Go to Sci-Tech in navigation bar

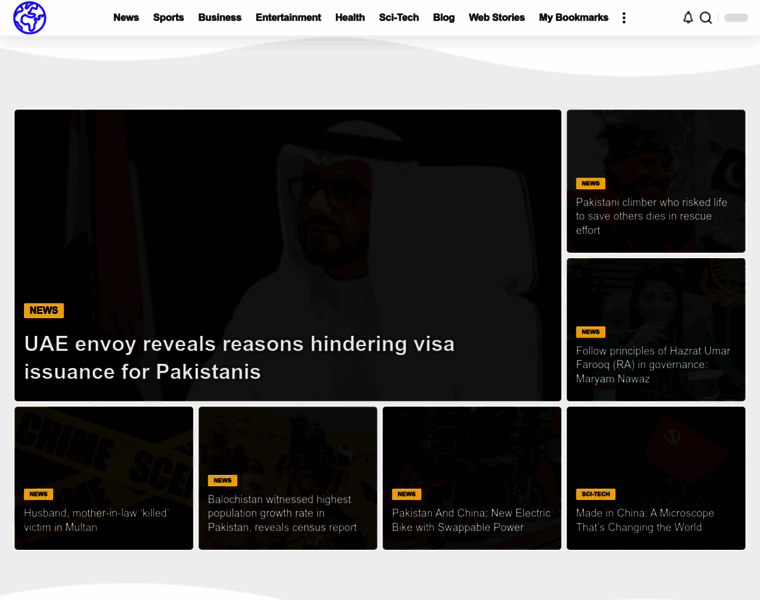tap(399, 17)
